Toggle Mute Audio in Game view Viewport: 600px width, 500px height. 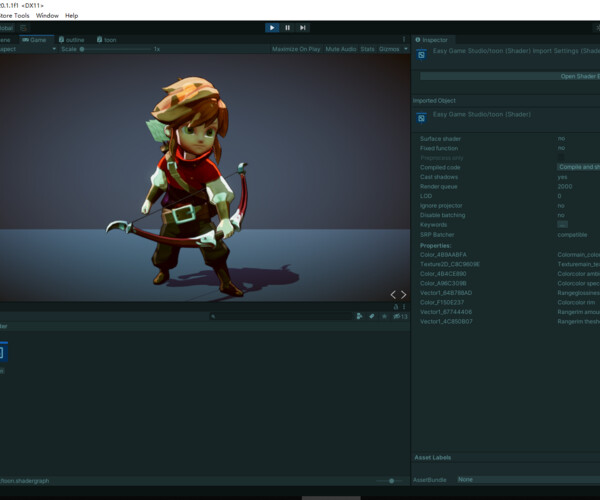(341, 49)
